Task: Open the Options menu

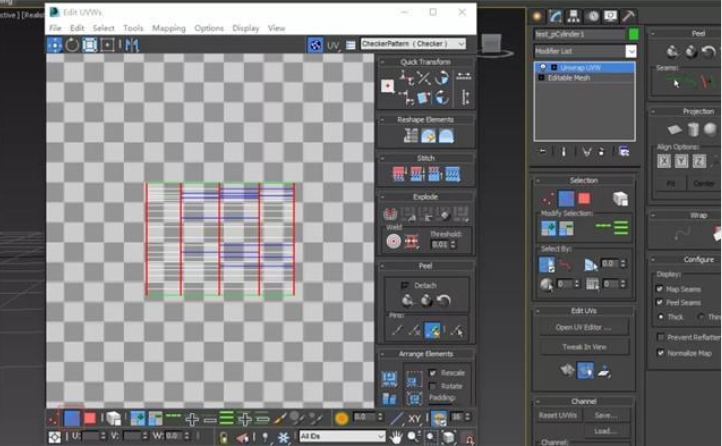Action: 209,28
